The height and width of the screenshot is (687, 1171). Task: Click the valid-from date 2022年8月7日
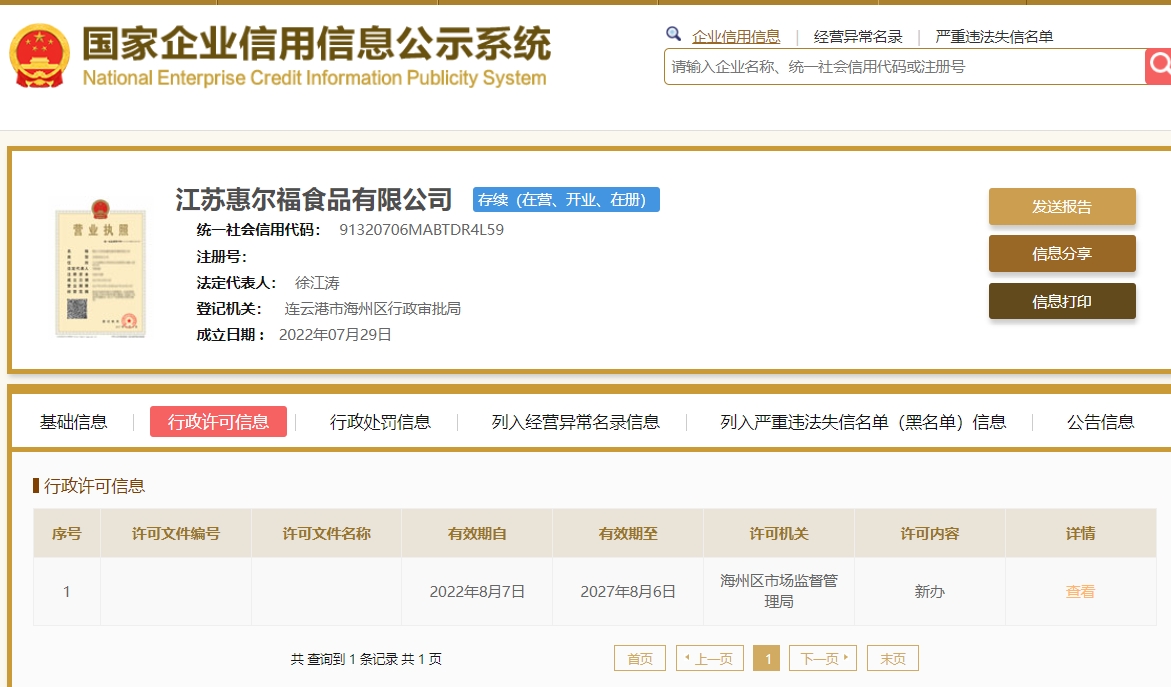tap(477, 591)
